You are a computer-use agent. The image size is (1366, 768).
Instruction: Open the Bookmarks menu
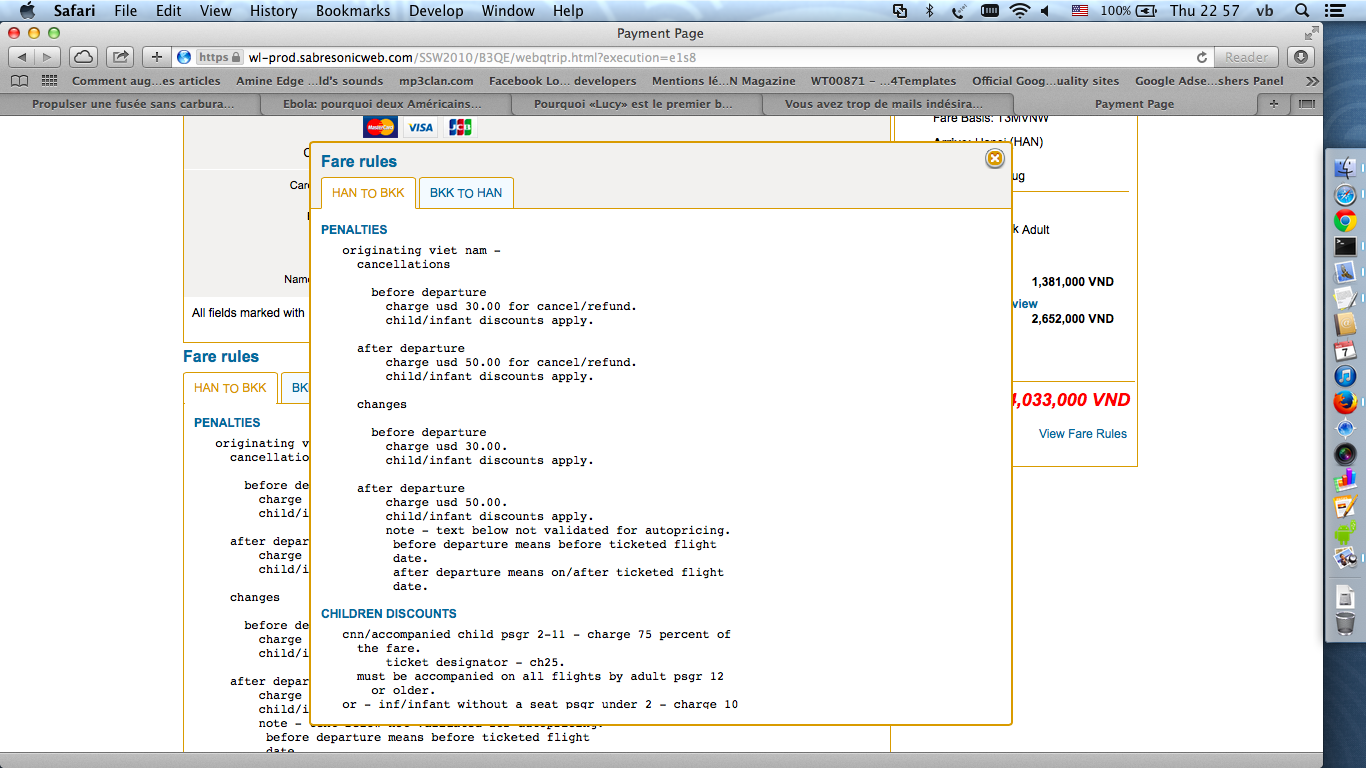pos(355,11)
